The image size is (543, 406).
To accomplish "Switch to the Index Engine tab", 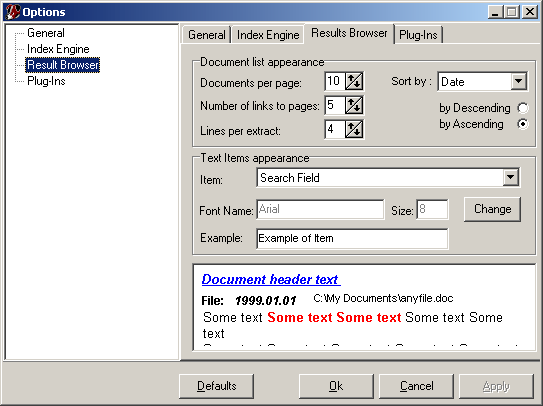I will click(268, 35).
